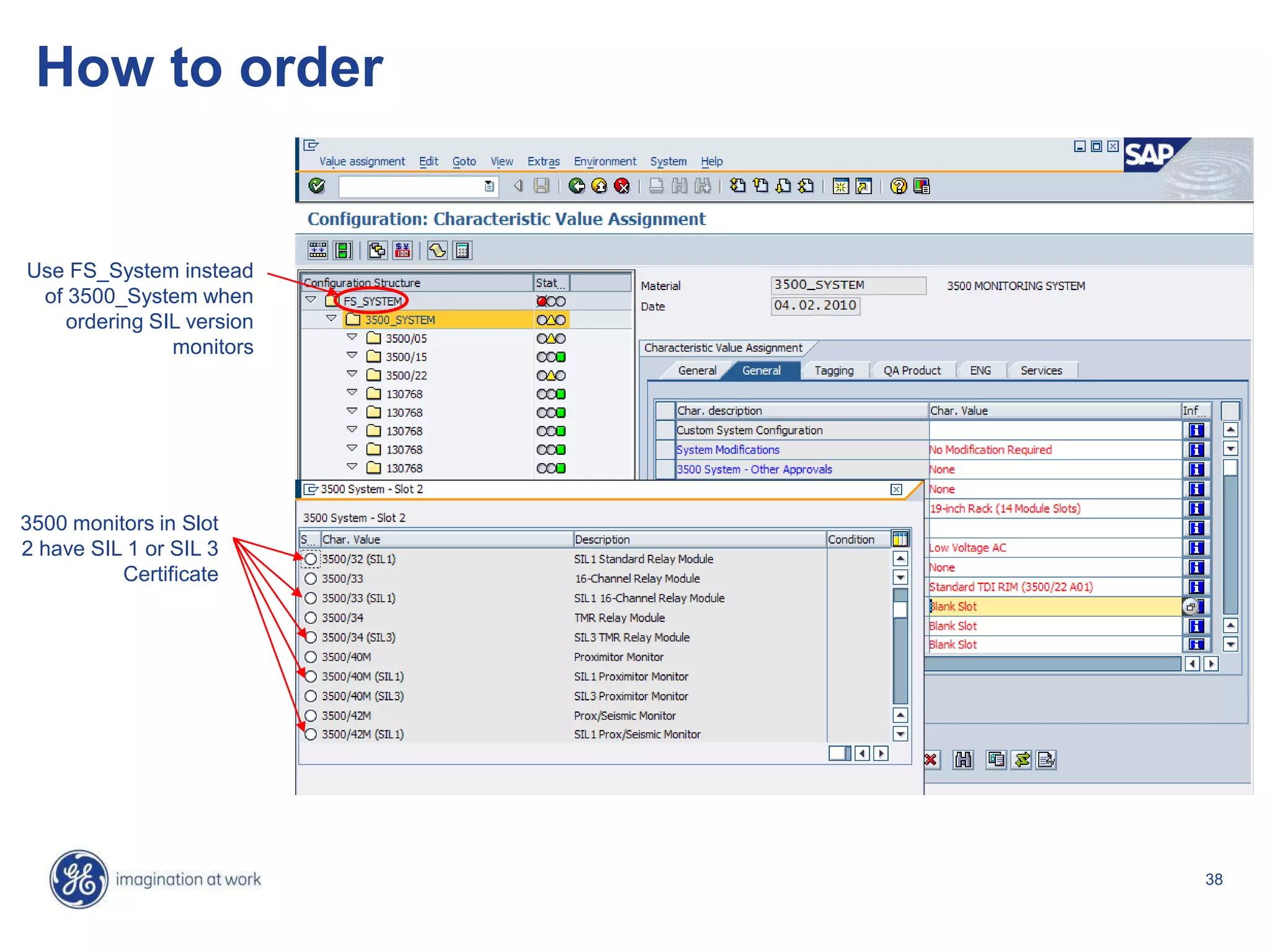The width and height of the screenshot is (1270, 952).
Task: Expand the 3500/22 tree node
Action: (x=352, y=374)
